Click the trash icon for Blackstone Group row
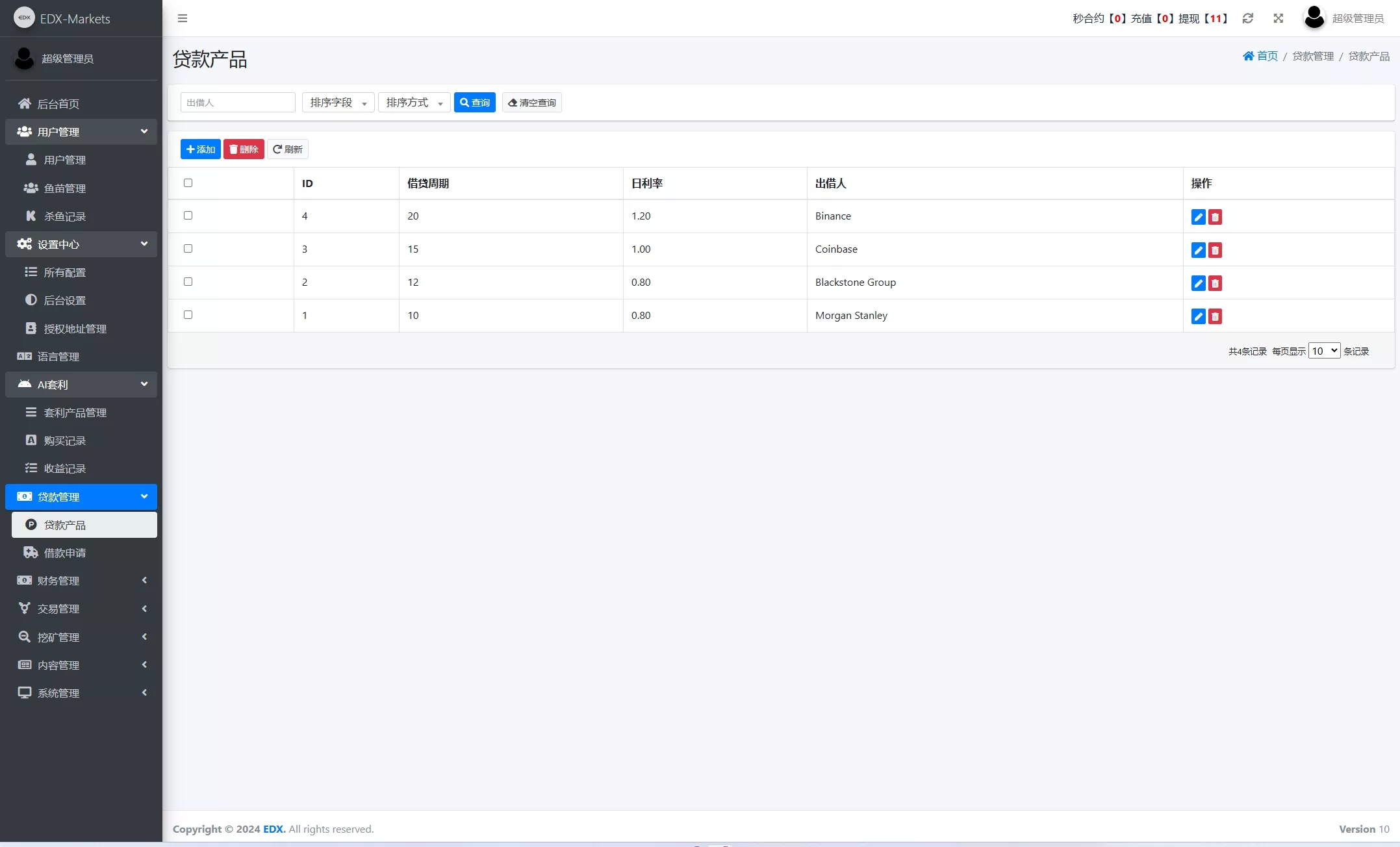Screen dimensions: 1400x847 pos(1215,283)
